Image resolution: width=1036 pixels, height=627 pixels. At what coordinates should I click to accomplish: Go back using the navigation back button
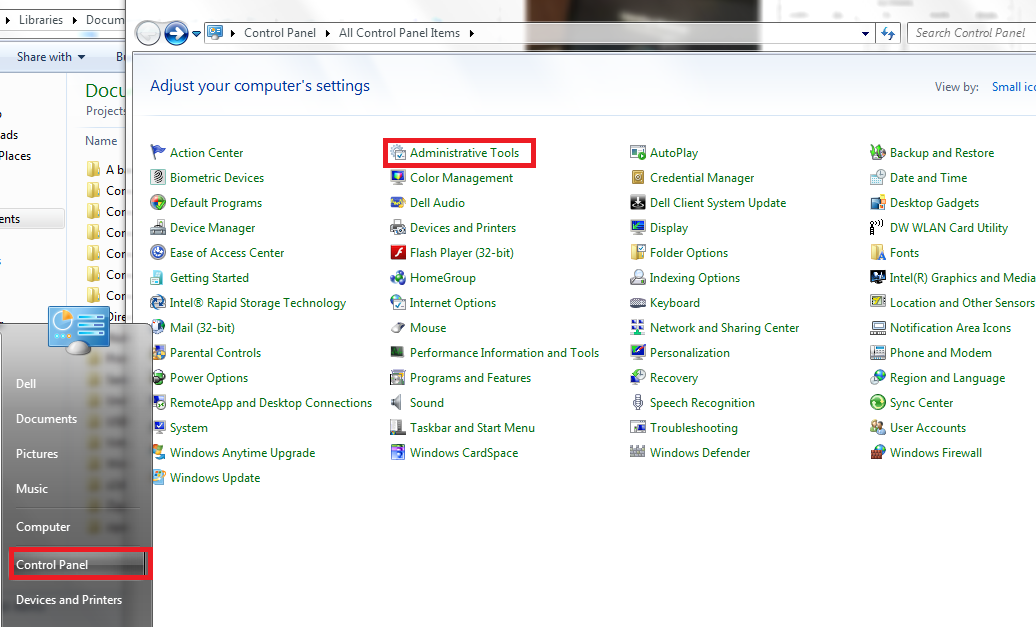click(x=146, y=32)
